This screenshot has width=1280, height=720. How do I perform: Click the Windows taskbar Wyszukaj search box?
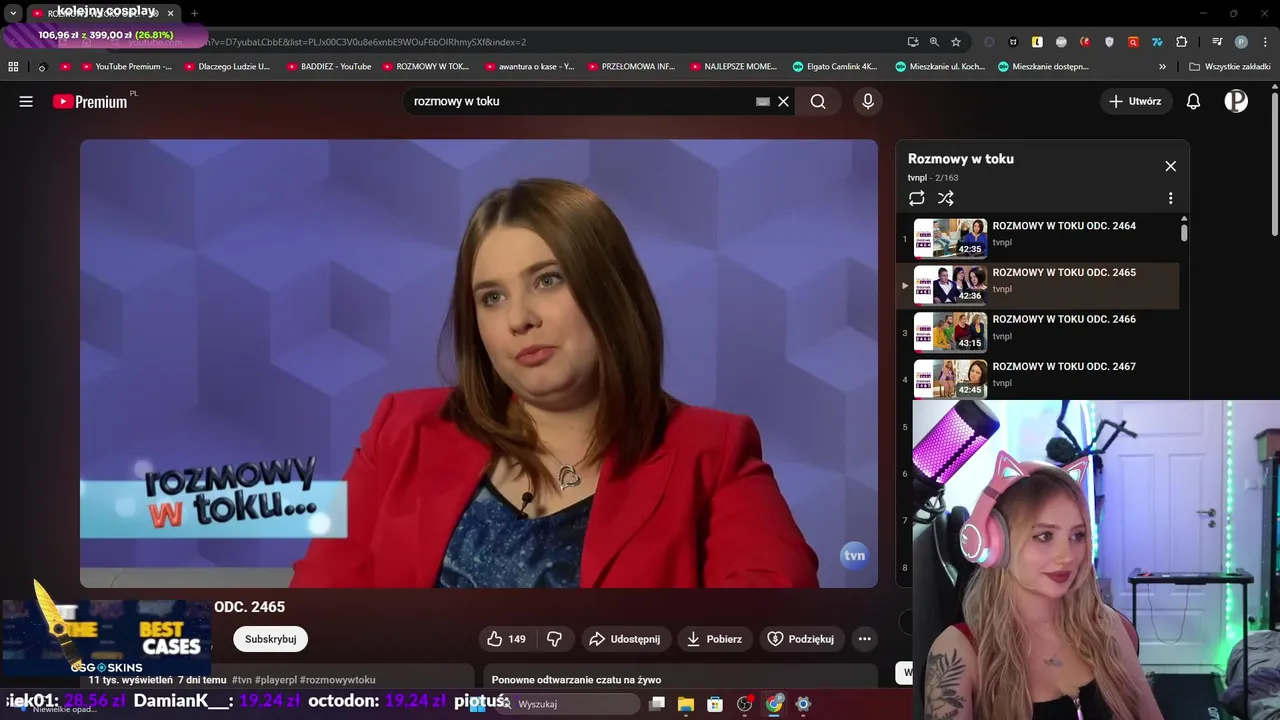click(570, 704)
